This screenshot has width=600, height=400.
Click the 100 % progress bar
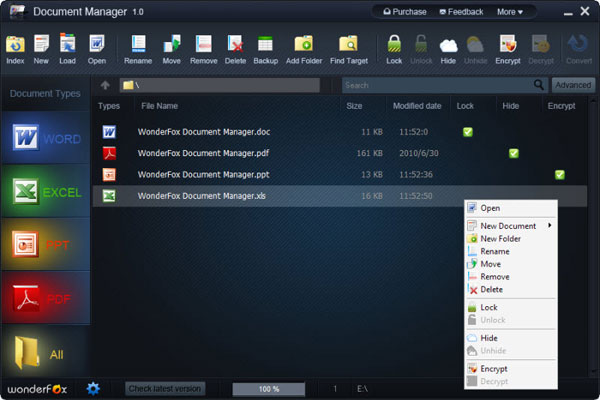click(269, 389)
